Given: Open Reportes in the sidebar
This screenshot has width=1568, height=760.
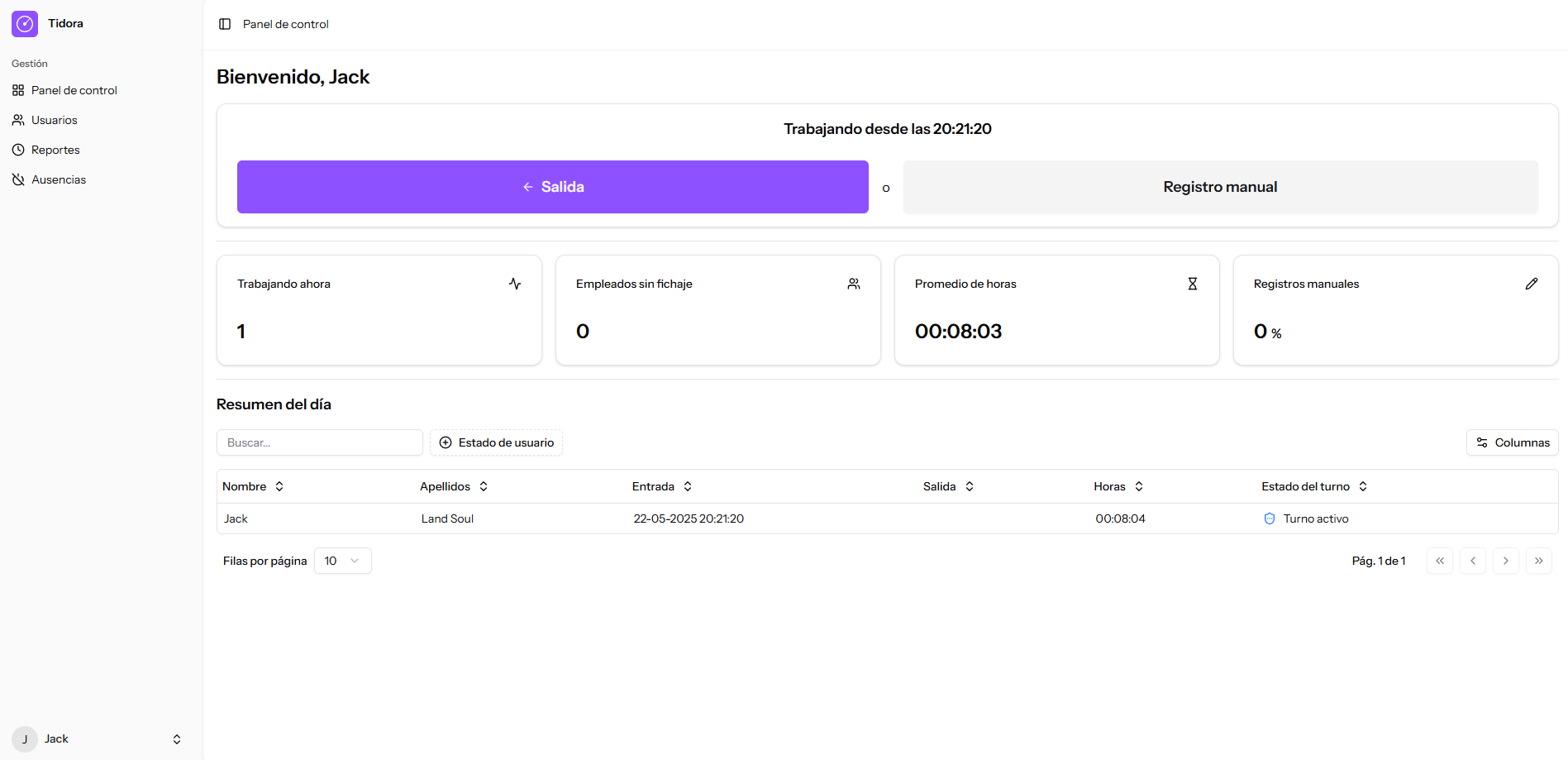Looking at the screenshot, I should click(55, 150).
